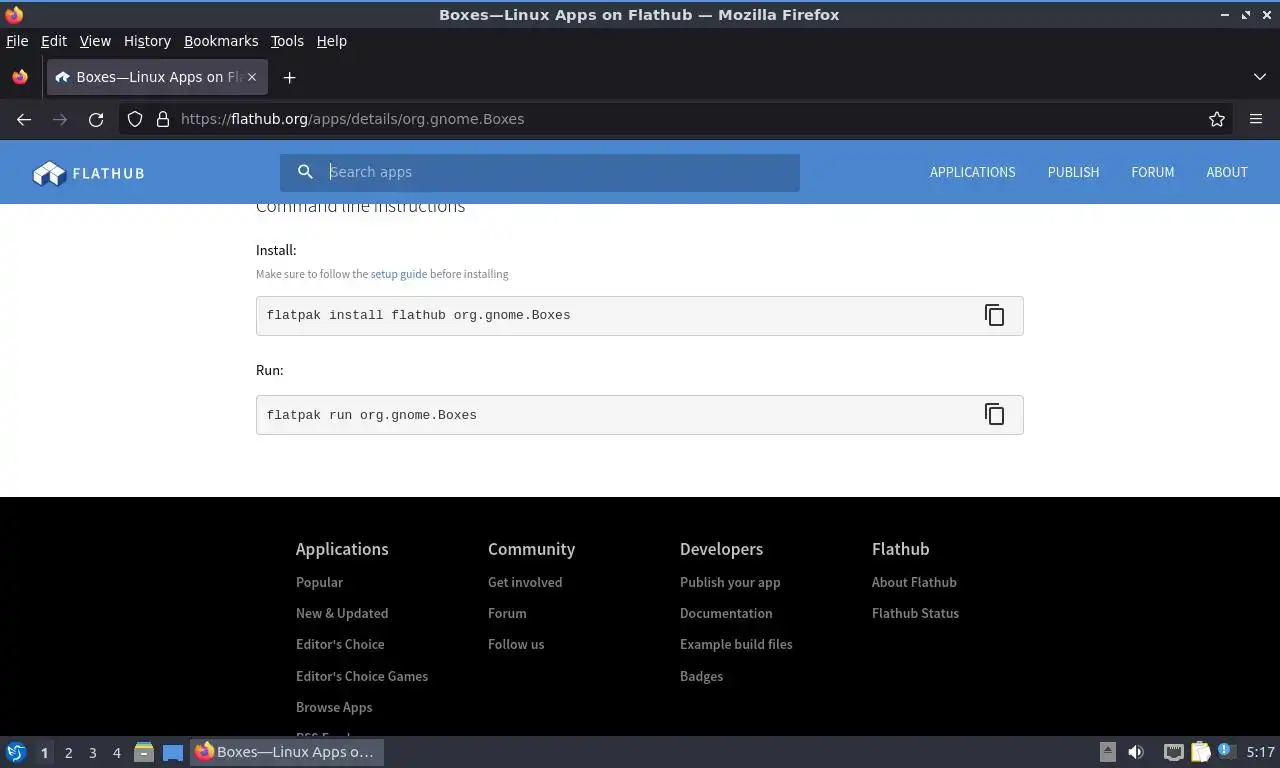1280x768 pixels.
Task: Open the Community Forum footer link
Action: [x=507, y=613]
